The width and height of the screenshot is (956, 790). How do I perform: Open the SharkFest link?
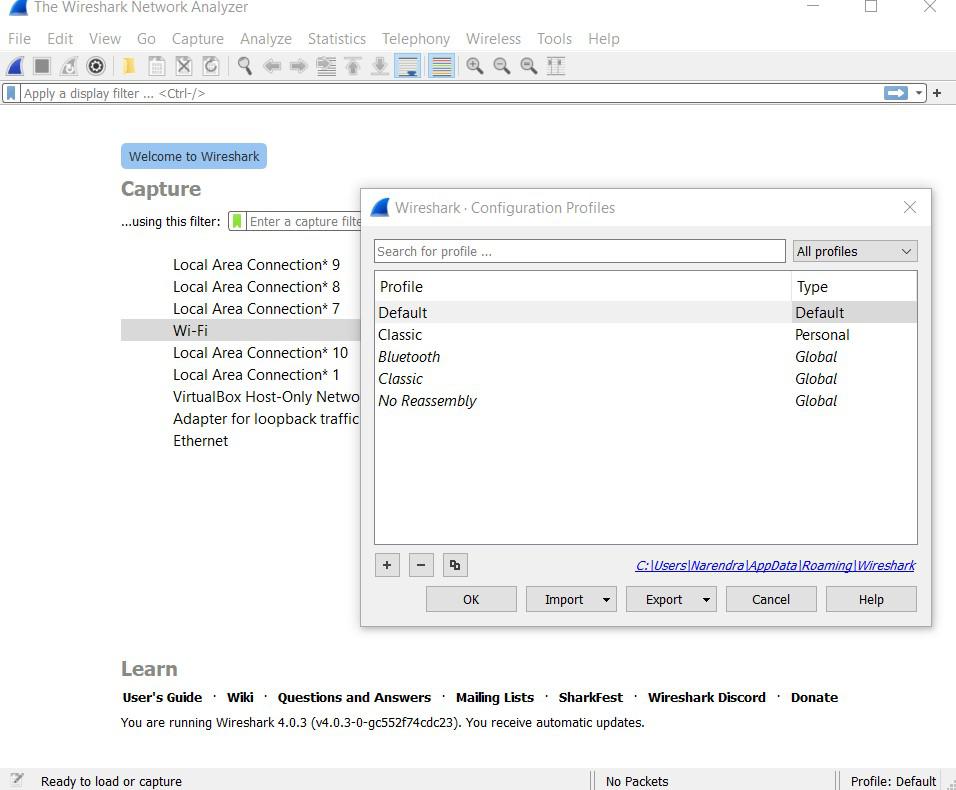pyautogui.click(x=591, y=697)
